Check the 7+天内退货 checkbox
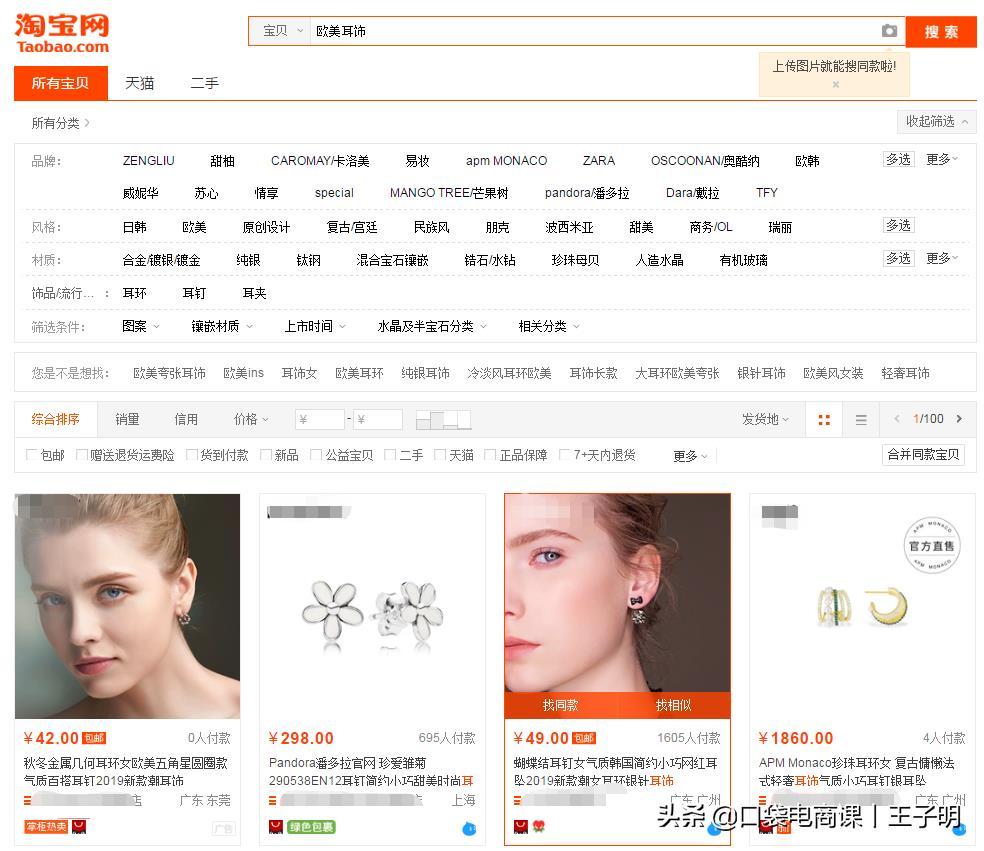 pyautogui.click(x=565, y=454)
